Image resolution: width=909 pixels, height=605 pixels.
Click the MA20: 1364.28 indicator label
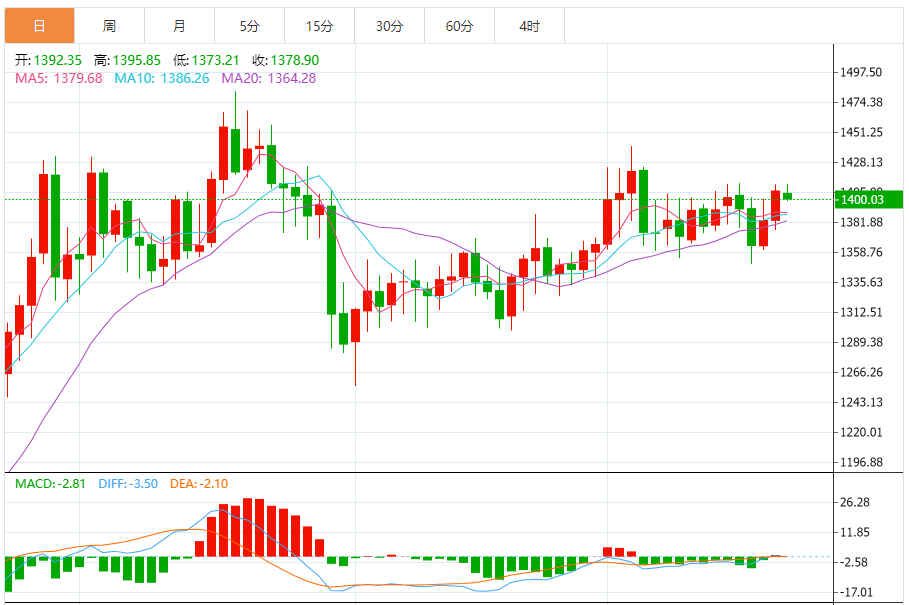click(268, 78)
